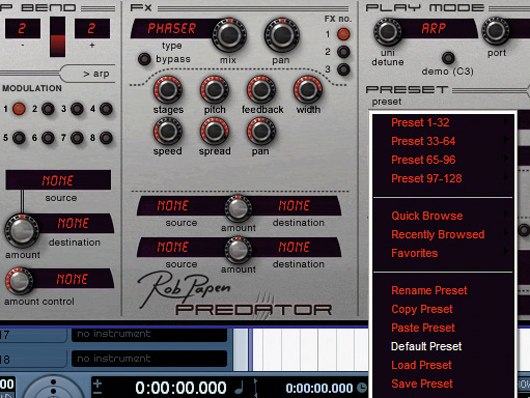The width and height of the screenshot is (530, 398).
Task: Click the metronome note icon near timecode
Action: [240, 388]
